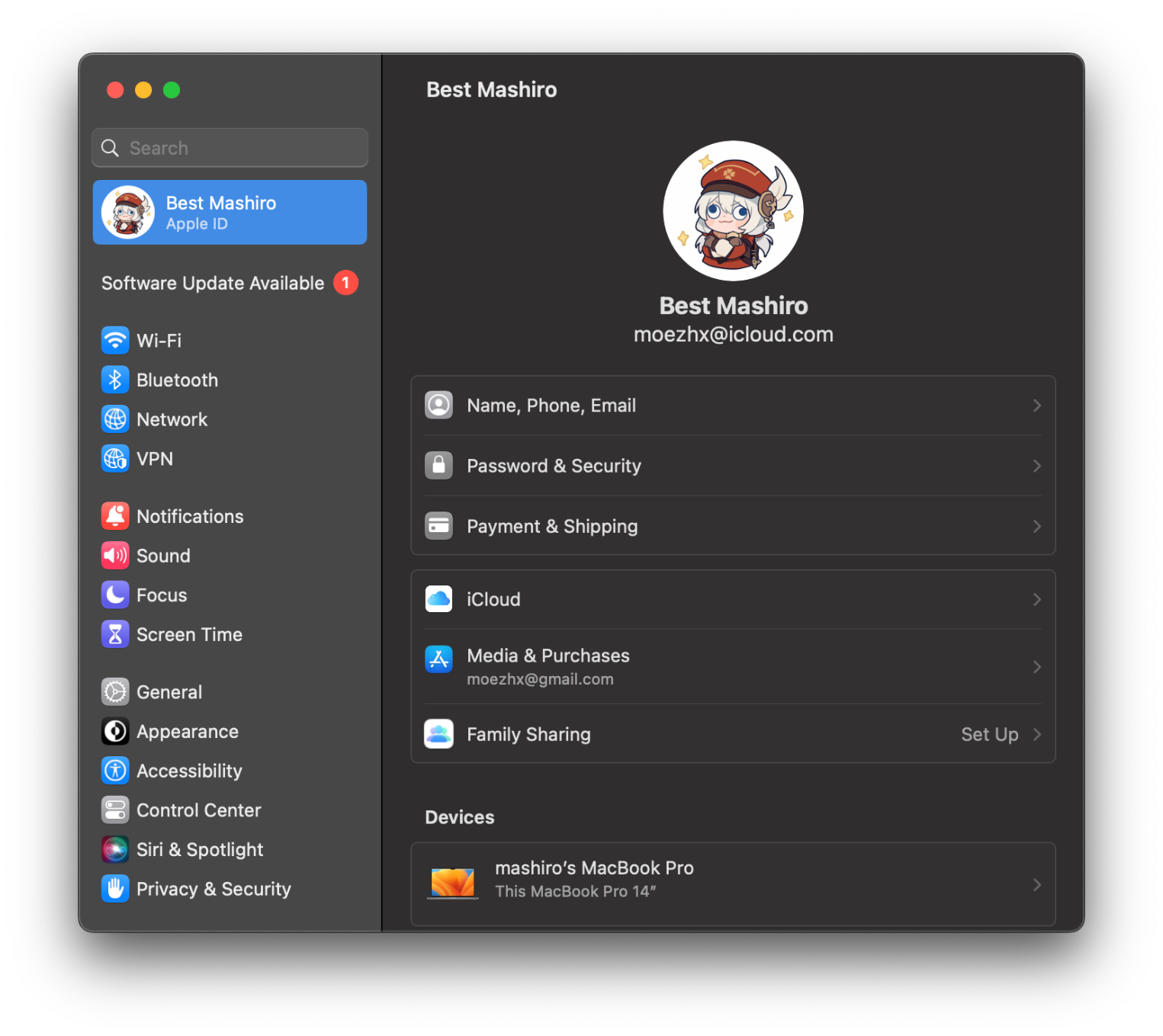Click Set Up for Family Sharing
Image resolution: width=1163 pixels, height=1036 pixels.
[990, 734]
